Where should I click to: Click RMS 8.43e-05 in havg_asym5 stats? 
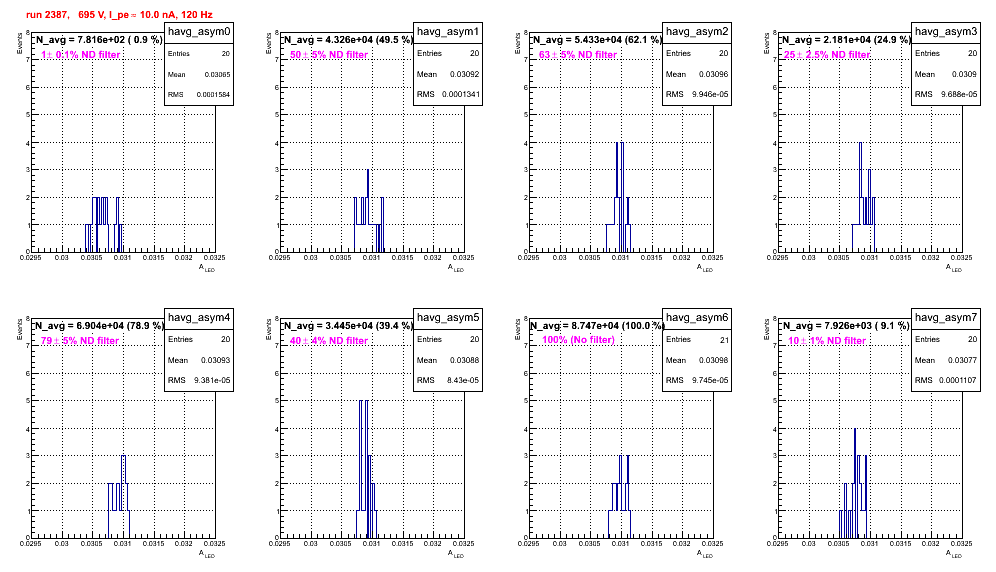point(448,381)
